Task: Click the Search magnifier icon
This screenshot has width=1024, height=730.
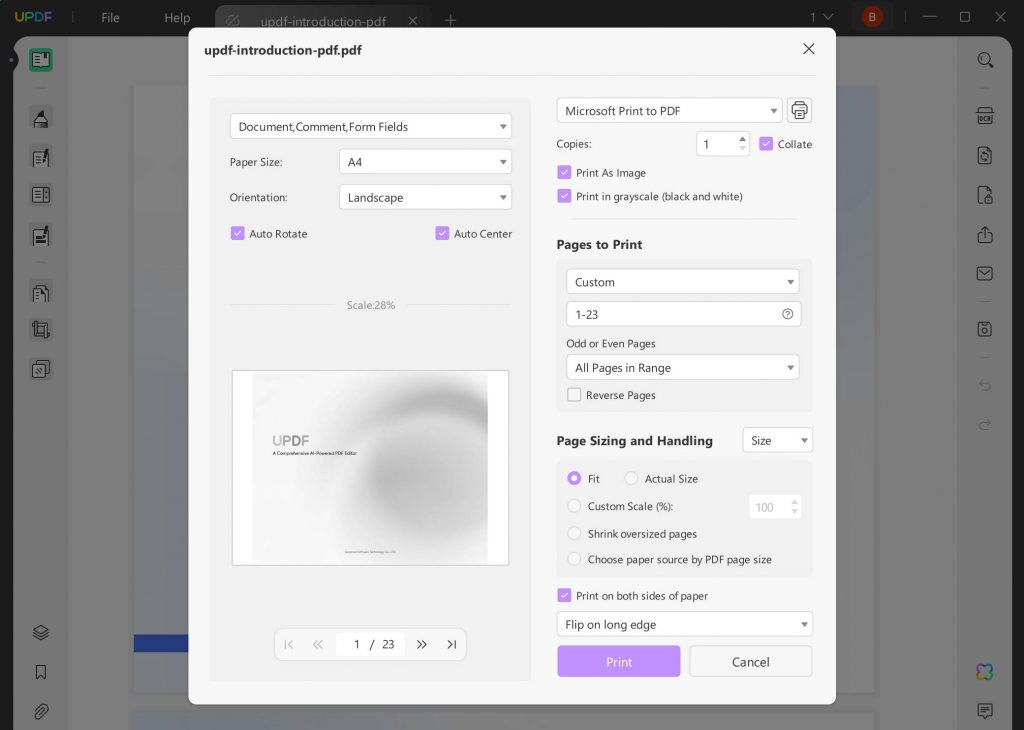Action: [x=985, y=60]
